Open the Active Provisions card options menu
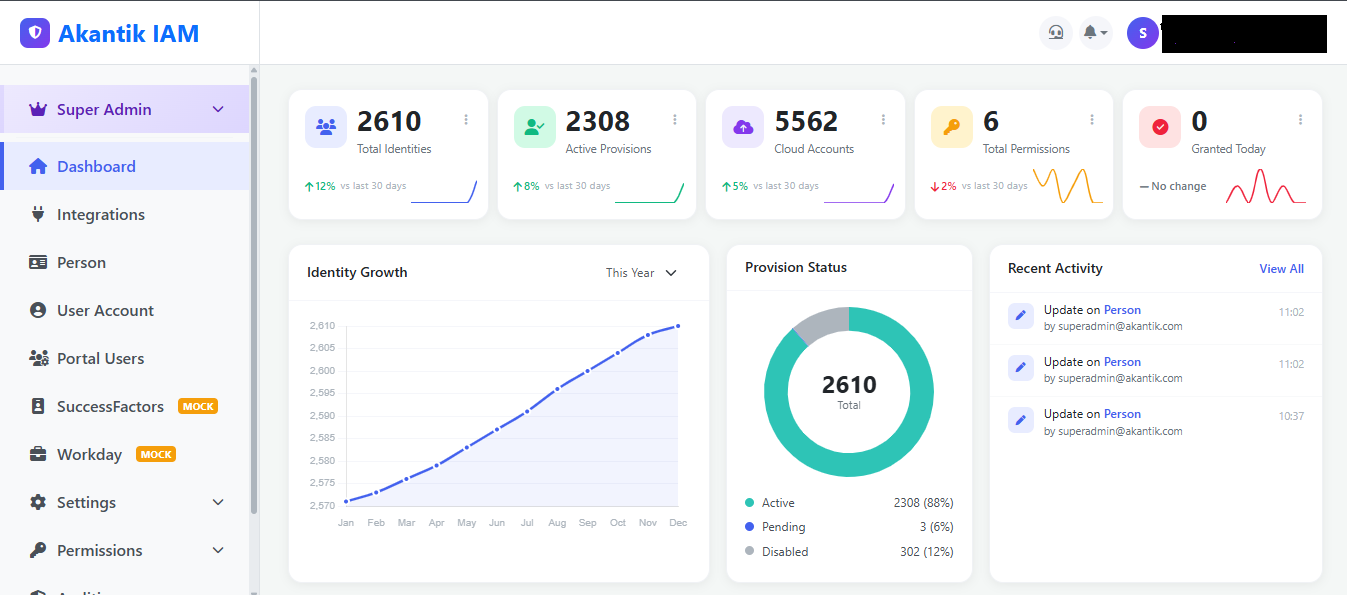The image size is (1347, 595). 675,119
